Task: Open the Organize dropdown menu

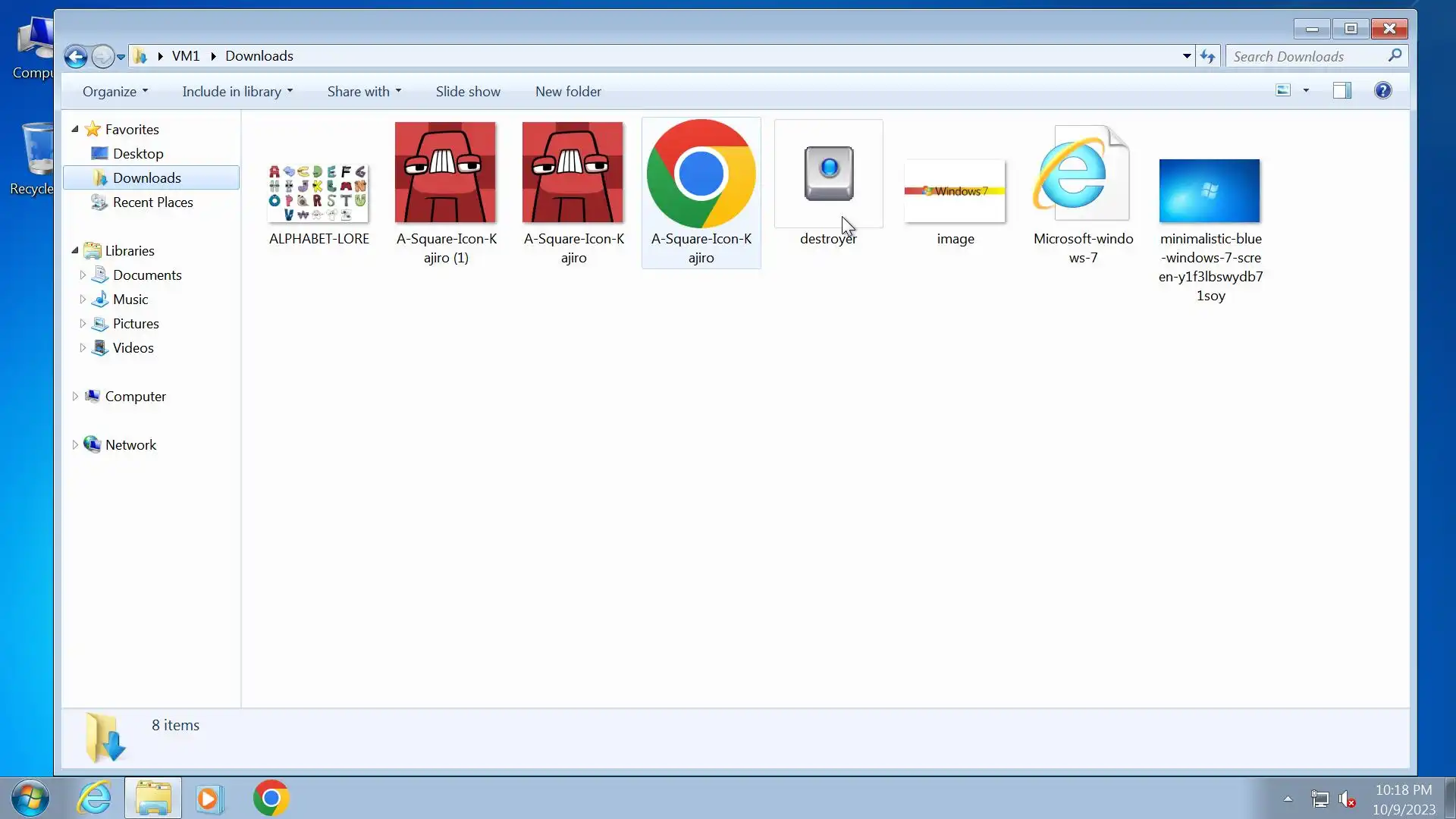Action: tap(115, 92)
